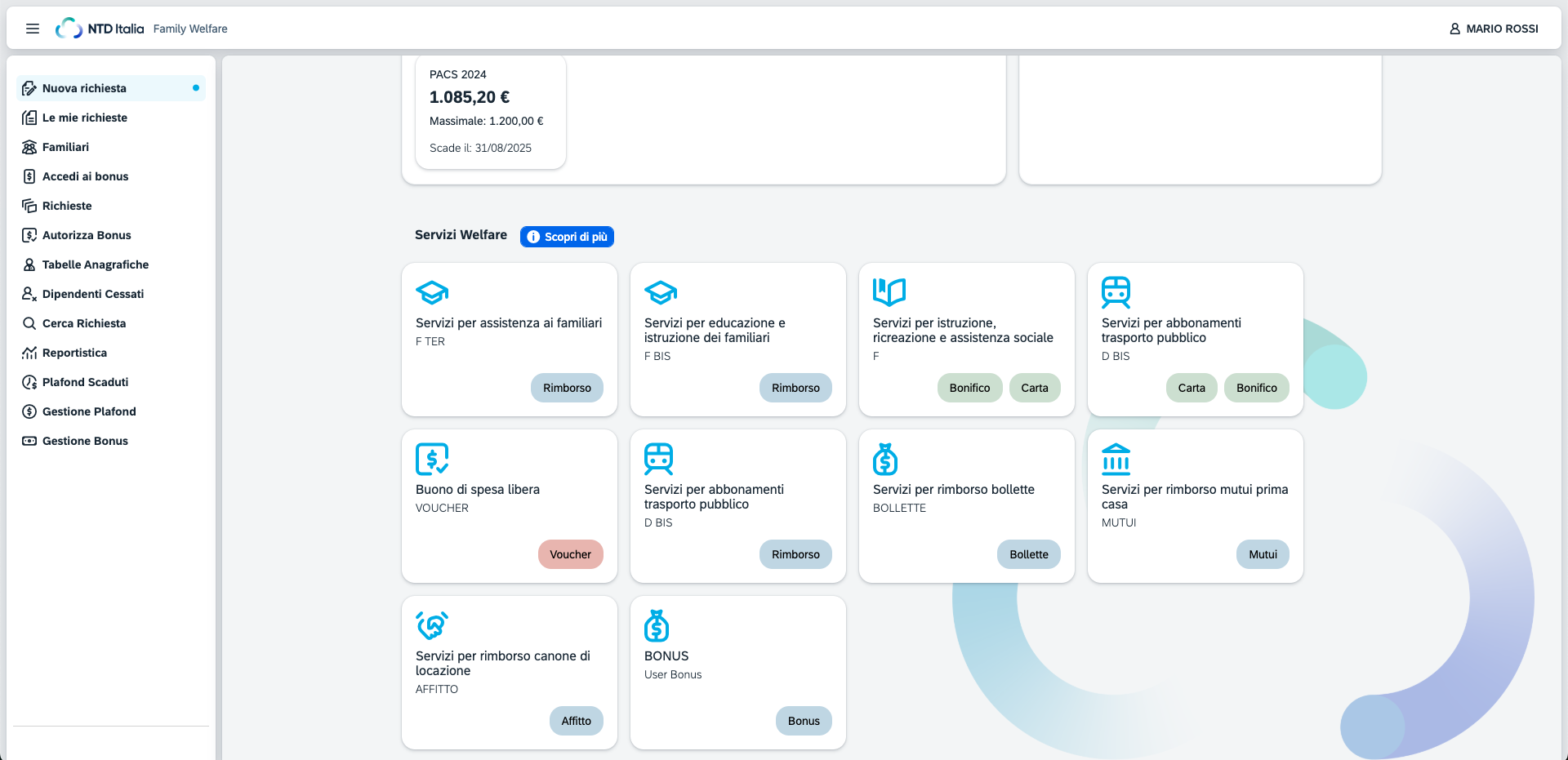Select the PACS 2024 plafond card

(x=490, y=112)
